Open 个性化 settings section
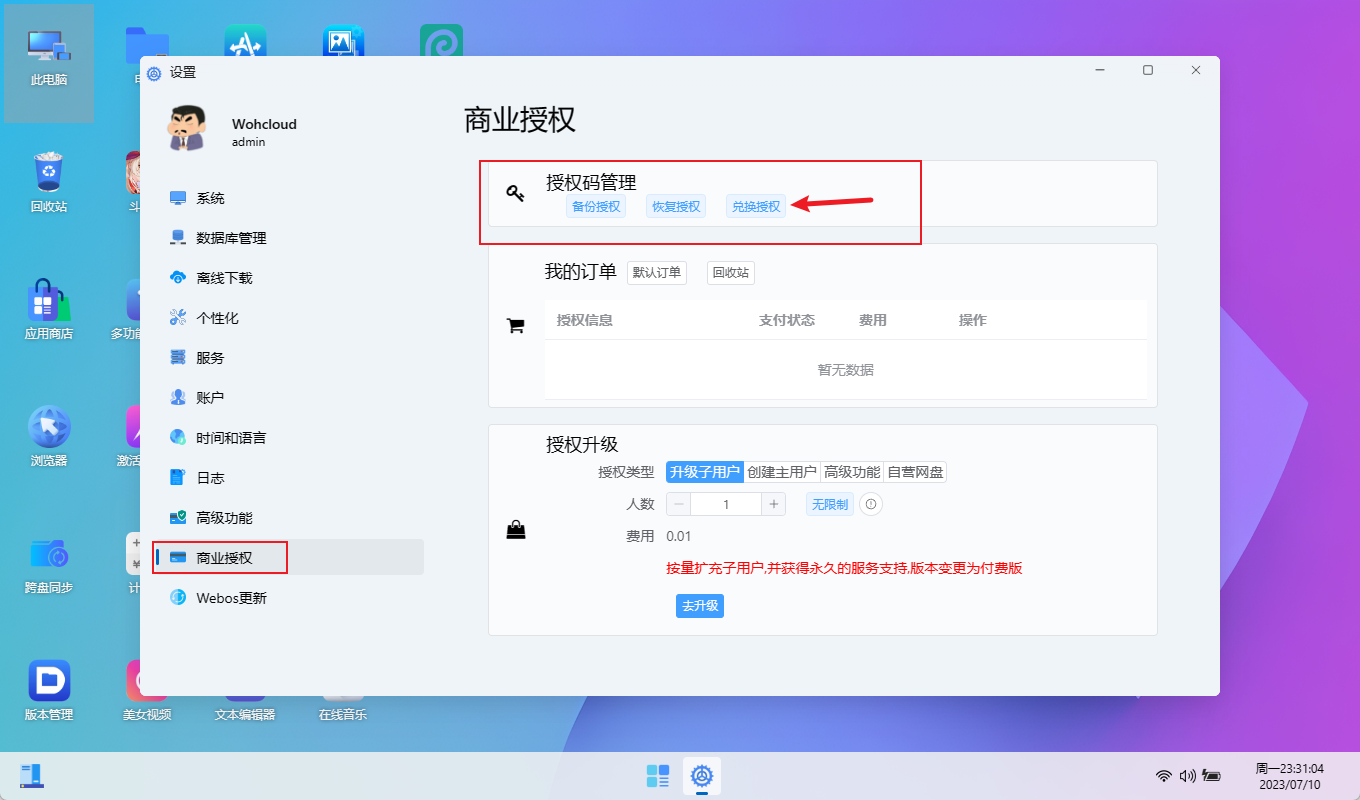 click(x=217, y=318)
